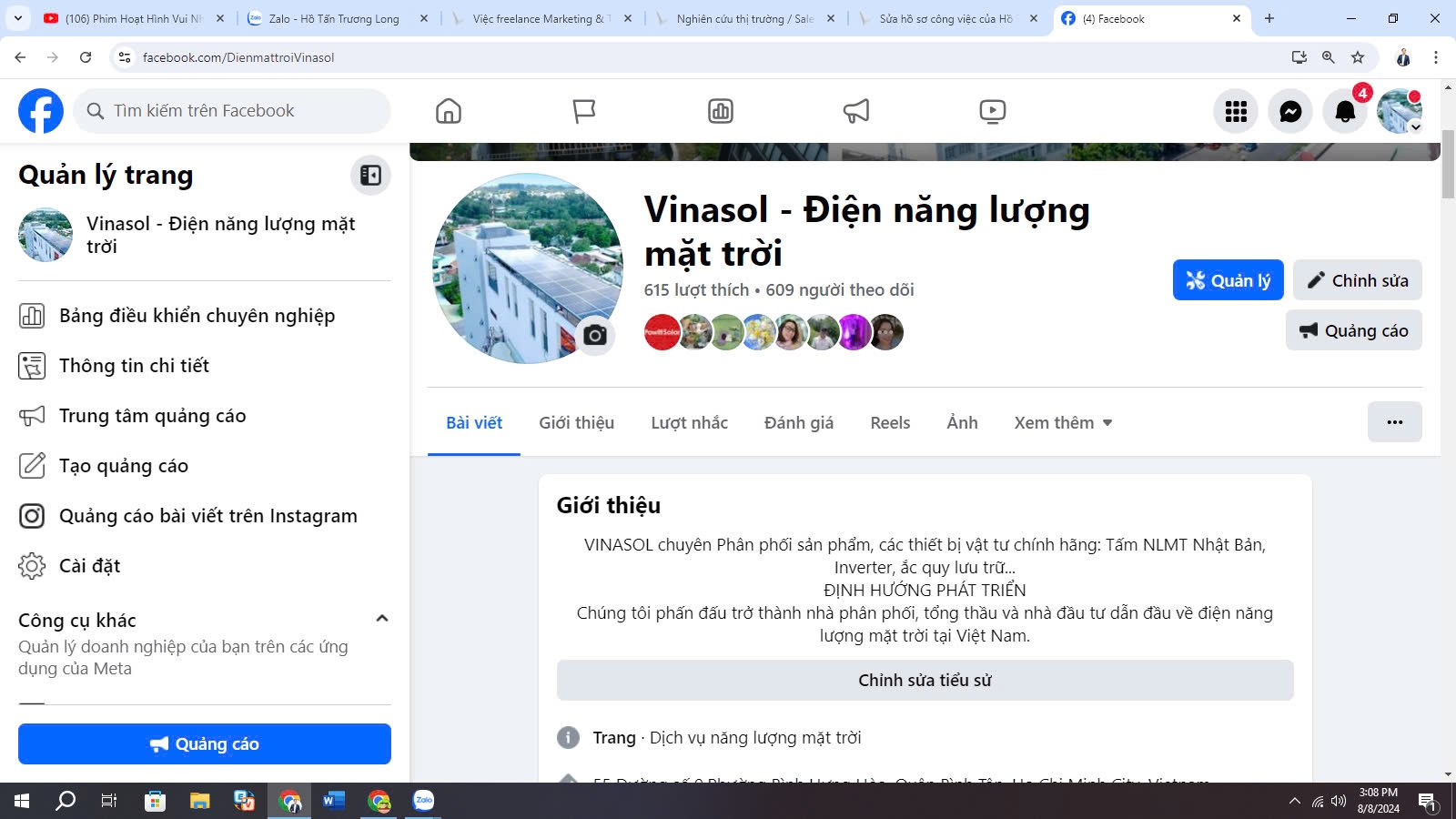The height and width of the screenshot is (819, 1456).
Task: Switch to the Lượt nhắc tab
Action: click(689, 422)
